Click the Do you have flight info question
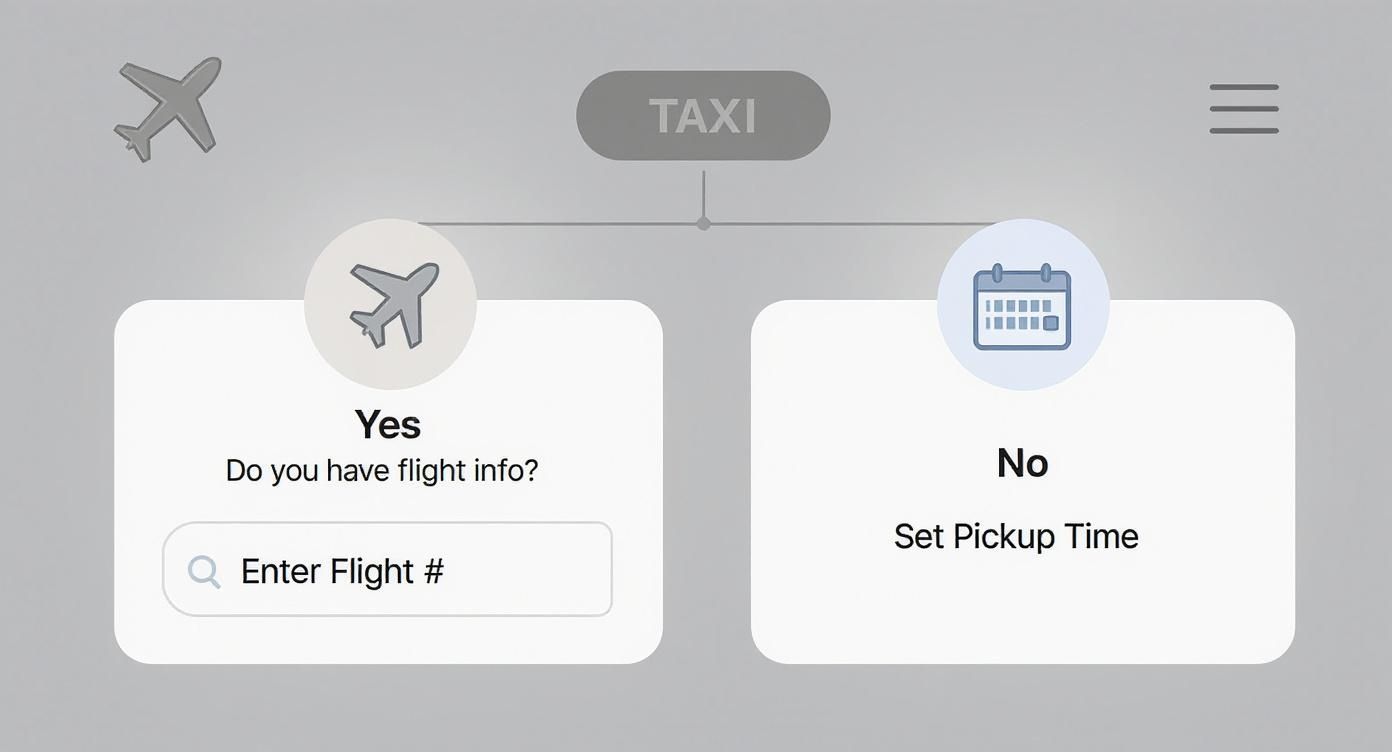Screen dimensions: 1392x752 pyautogui.click(x=381, y=470)
